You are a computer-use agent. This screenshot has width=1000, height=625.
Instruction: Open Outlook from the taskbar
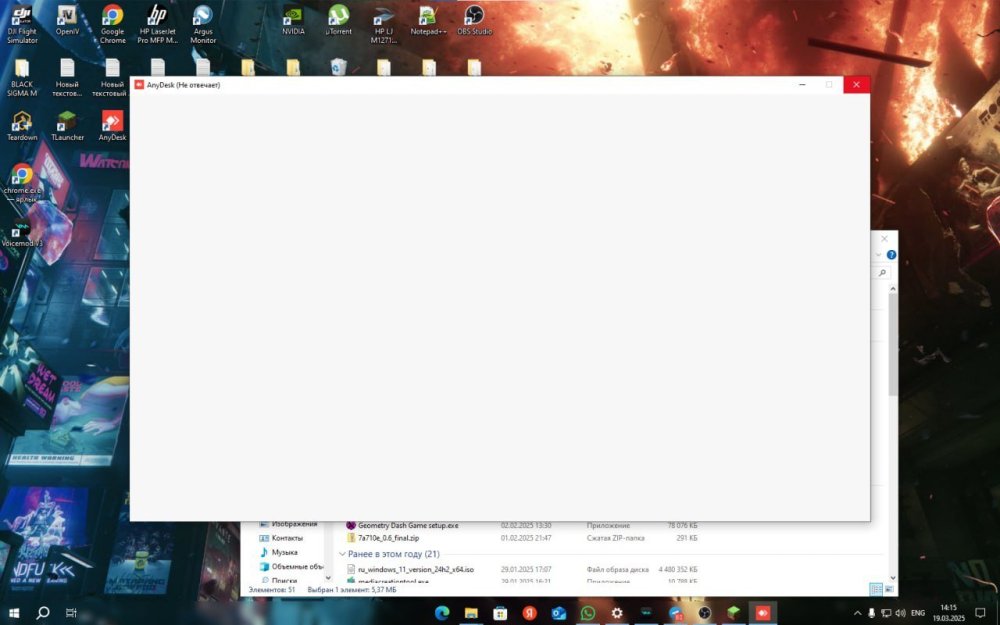pyautogui.click(x=559, y=613)
